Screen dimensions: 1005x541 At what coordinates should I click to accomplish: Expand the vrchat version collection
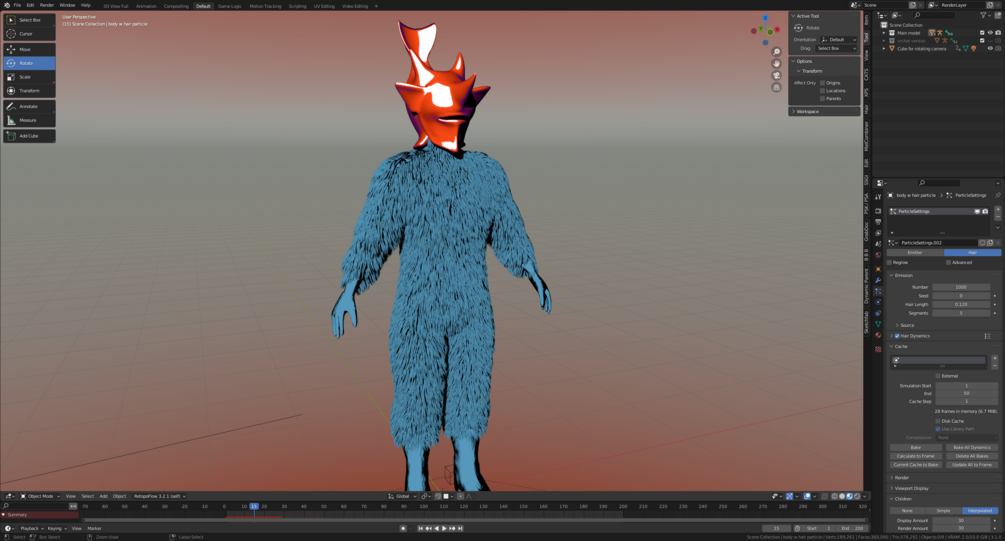pyautogui.click(x=885, y=40)
